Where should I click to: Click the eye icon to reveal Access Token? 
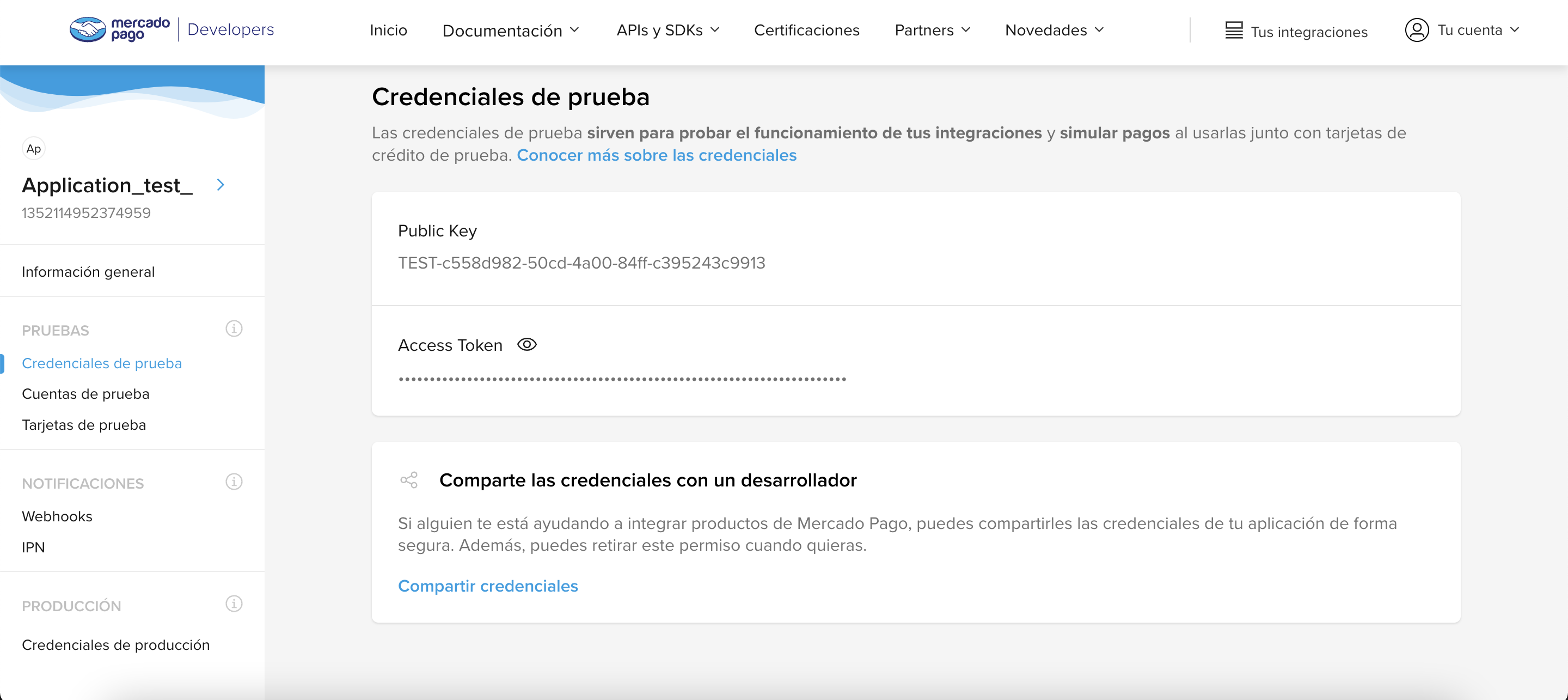coord(527,344)
